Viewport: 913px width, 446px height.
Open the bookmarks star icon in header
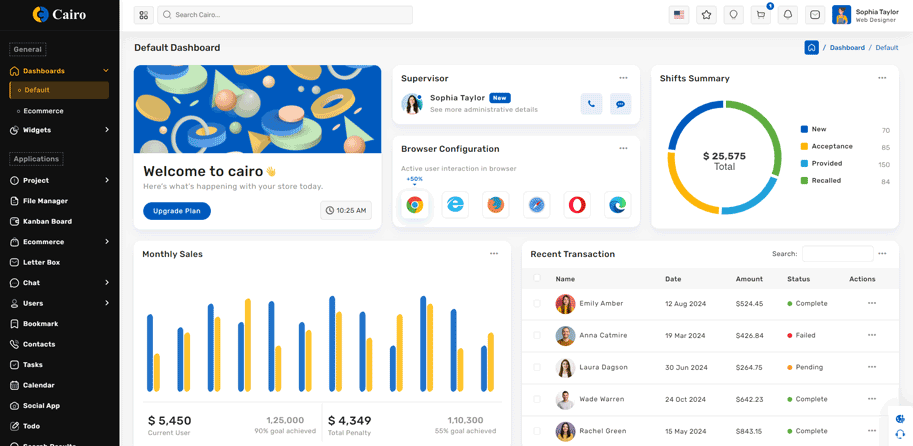(707, 15)
